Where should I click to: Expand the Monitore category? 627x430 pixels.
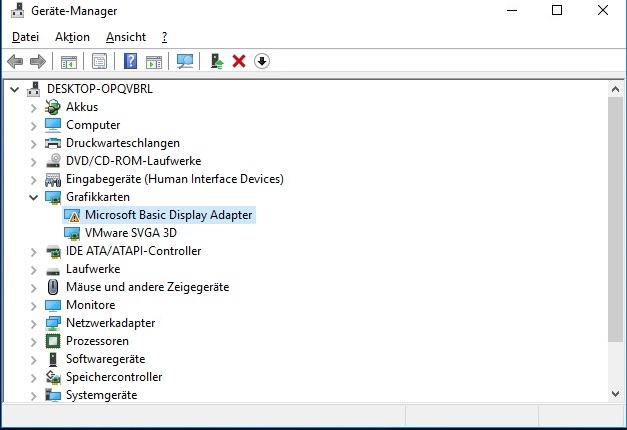(34, 306)
